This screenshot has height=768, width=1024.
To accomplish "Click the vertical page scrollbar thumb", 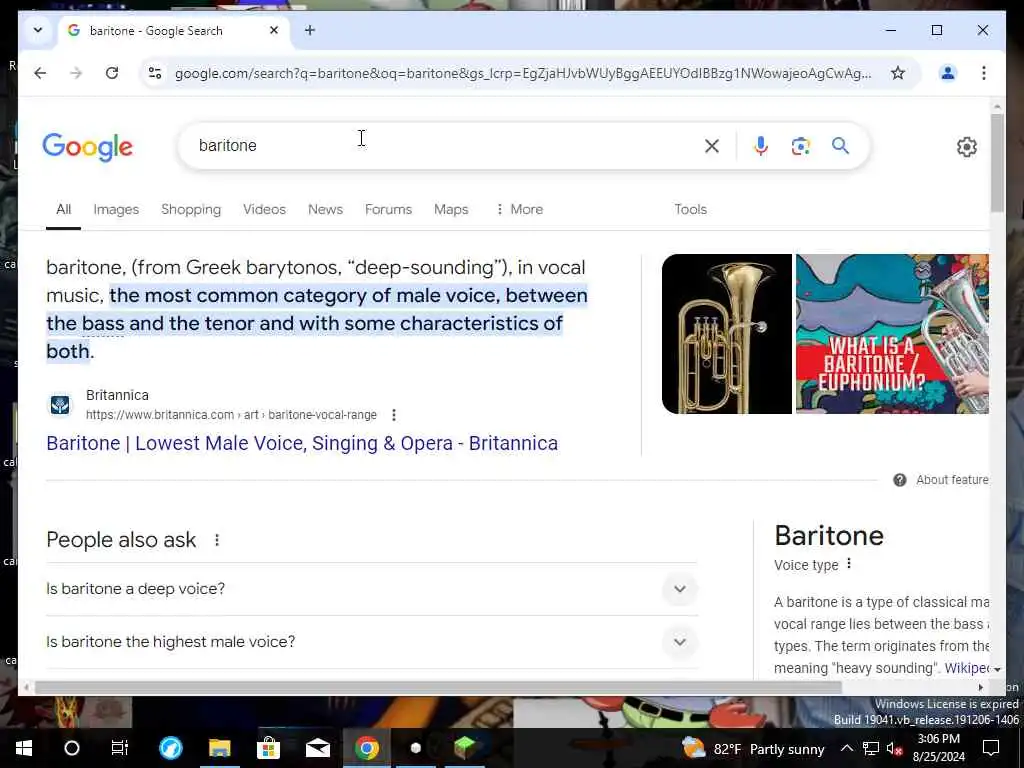I will (997, 163).
